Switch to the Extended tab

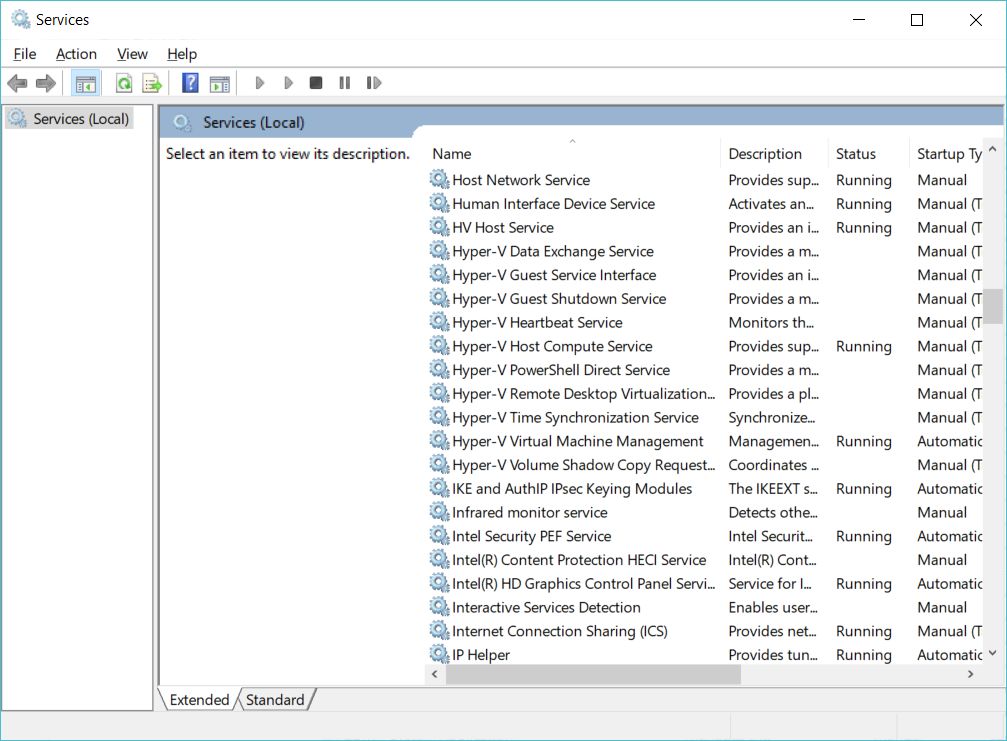(x=199, y=699)
